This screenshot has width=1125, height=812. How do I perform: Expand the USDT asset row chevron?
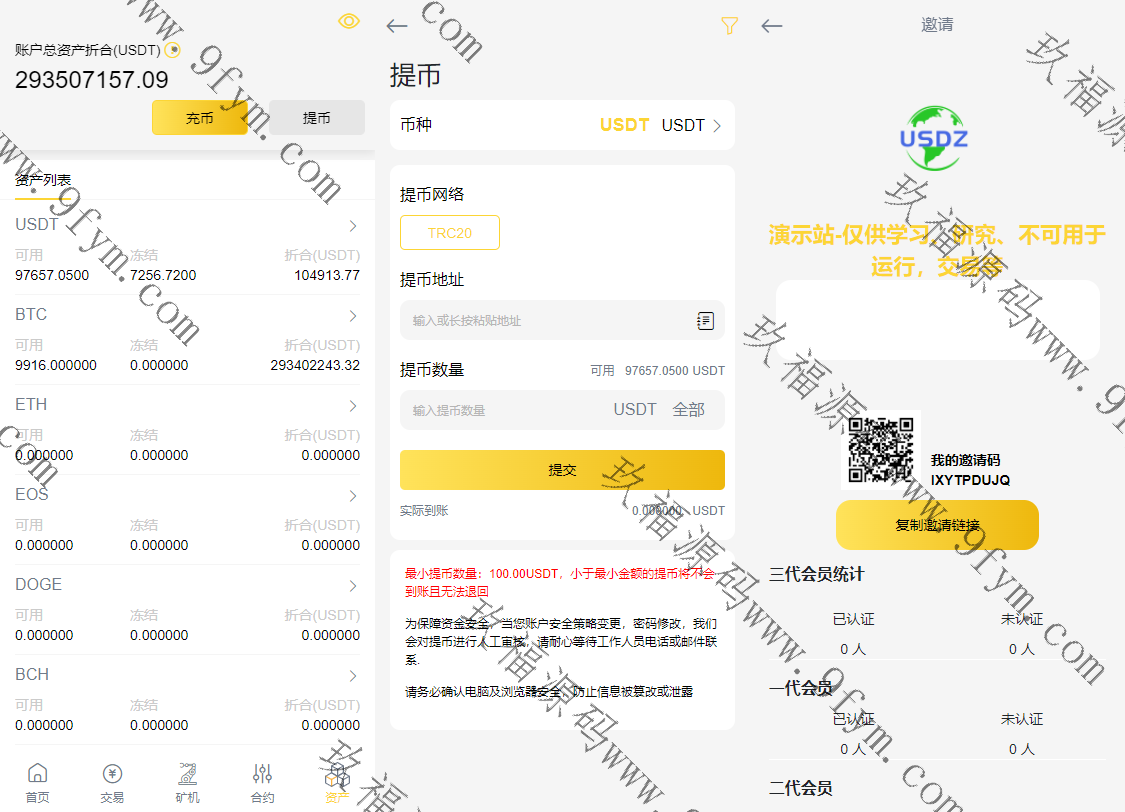tap(353, 226)
